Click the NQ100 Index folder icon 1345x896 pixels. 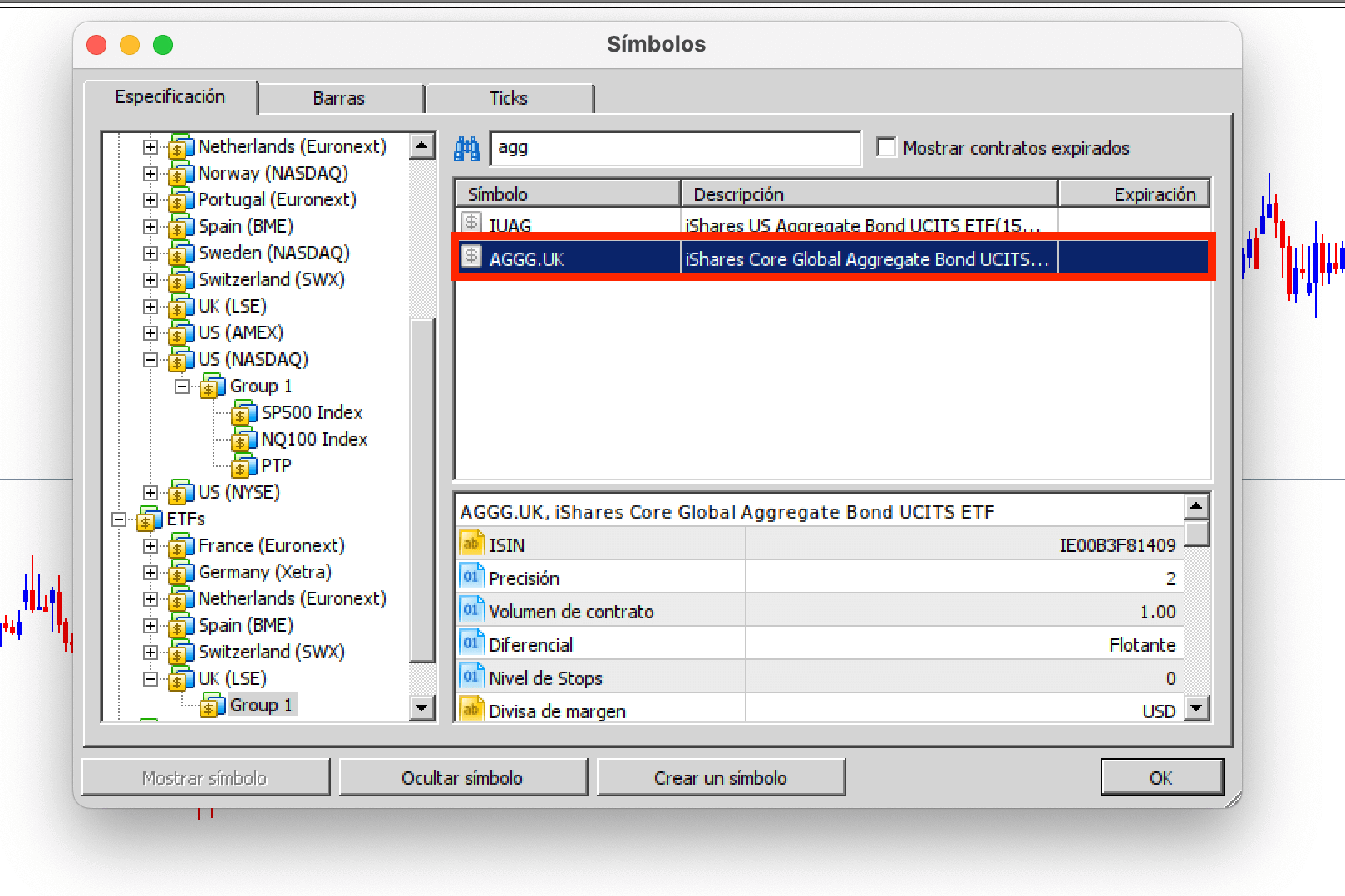coord(244,439)
